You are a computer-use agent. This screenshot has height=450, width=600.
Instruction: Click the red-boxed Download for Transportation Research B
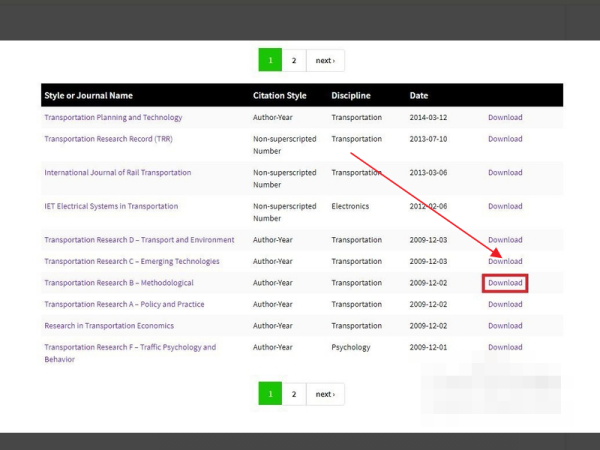click(x=504, y=283)
